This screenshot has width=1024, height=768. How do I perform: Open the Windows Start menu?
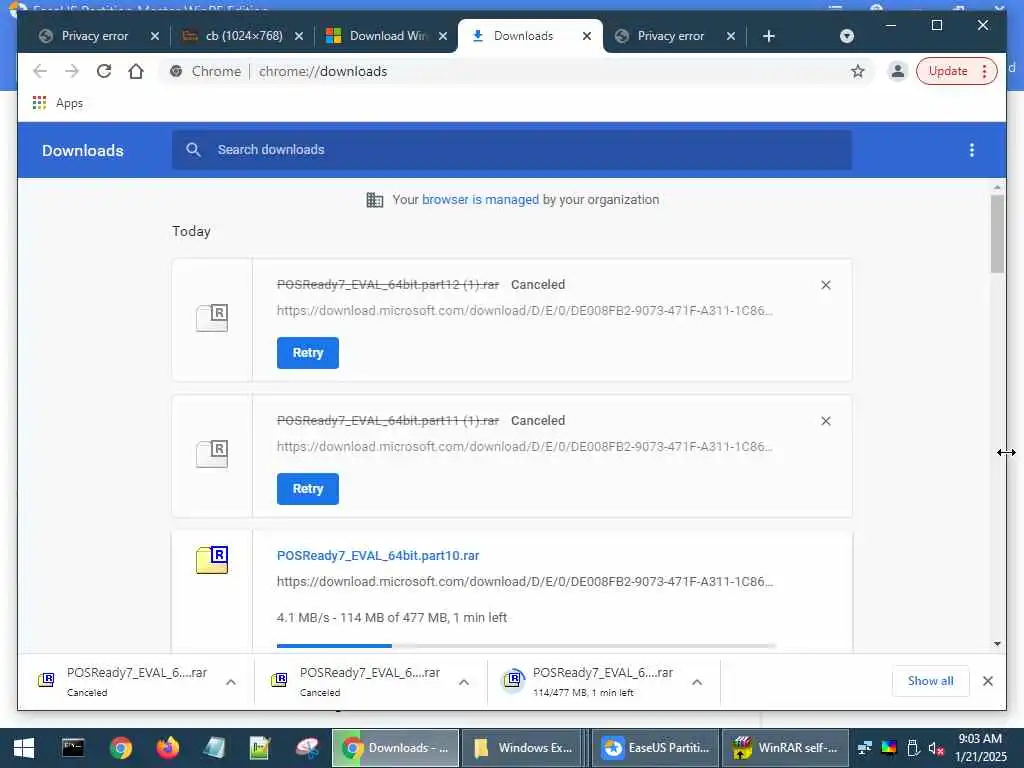pyautogui.click(x=24, y=748)
